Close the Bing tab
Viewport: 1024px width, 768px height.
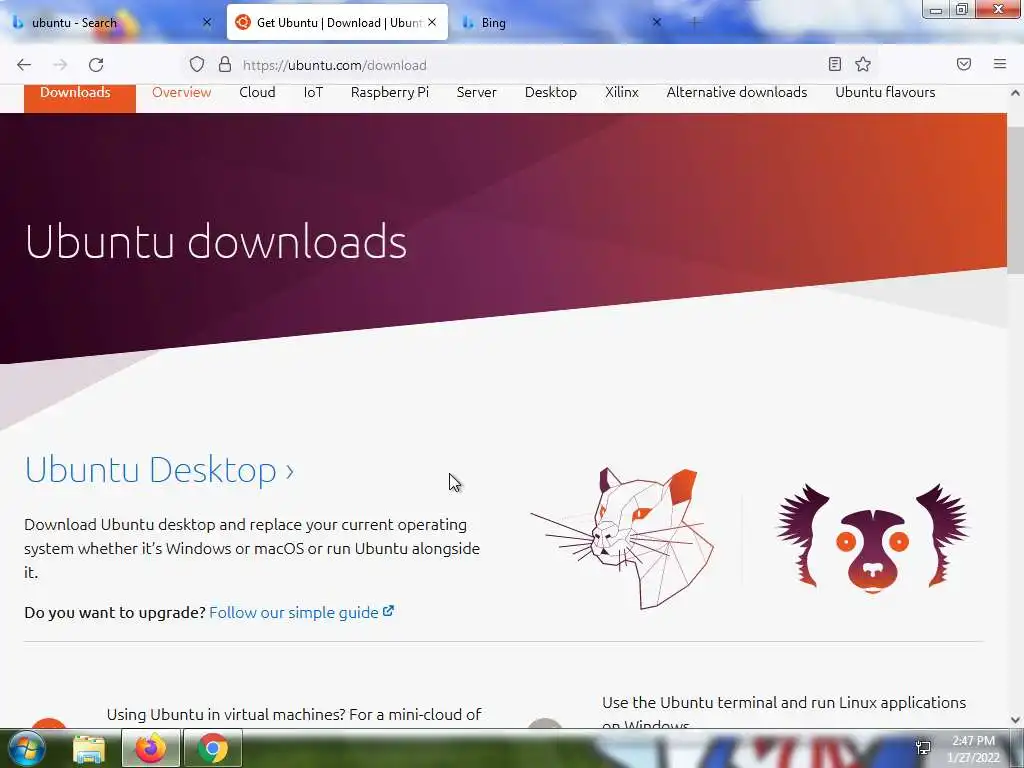[656, 23]
